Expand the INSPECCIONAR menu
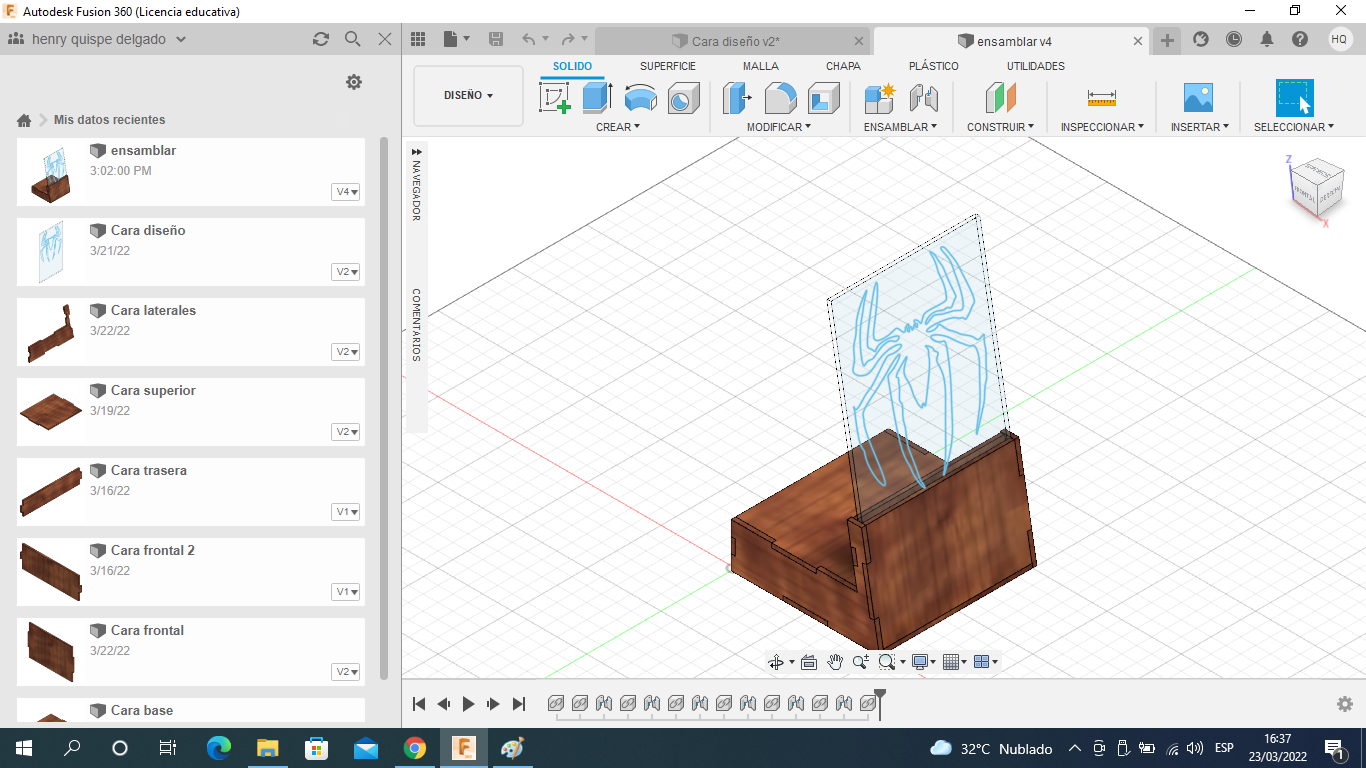1366x768 pixels. (1102, 127)
